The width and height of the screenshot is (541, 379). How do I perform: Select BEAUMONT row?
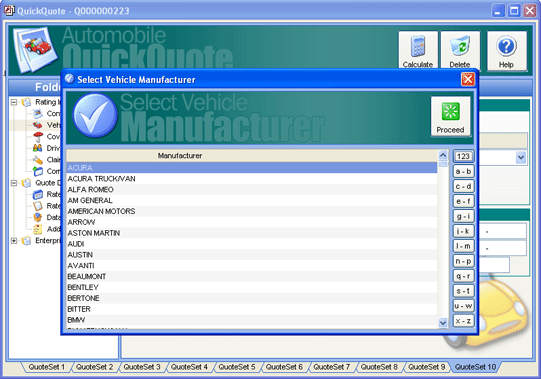pos(252,276)
